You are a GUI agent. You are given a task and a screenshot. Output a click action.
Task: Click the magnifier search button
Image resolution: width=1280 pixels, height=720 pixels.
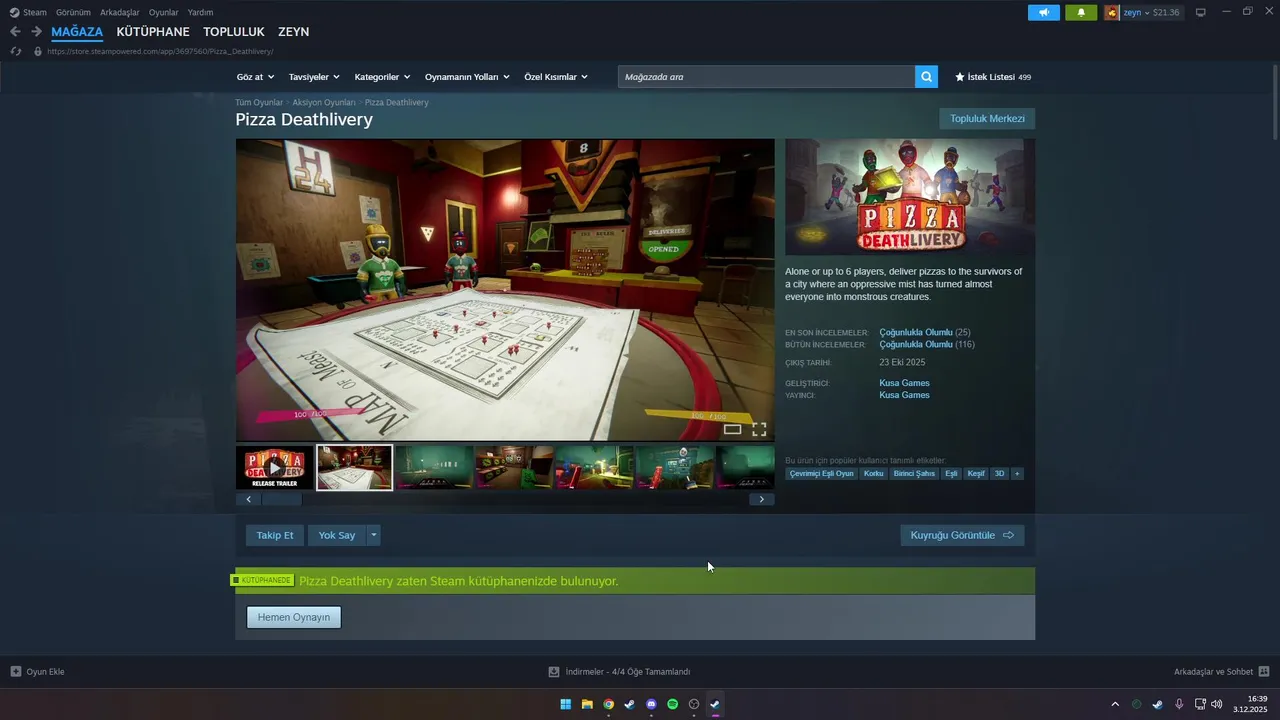[x=927, y=77]
